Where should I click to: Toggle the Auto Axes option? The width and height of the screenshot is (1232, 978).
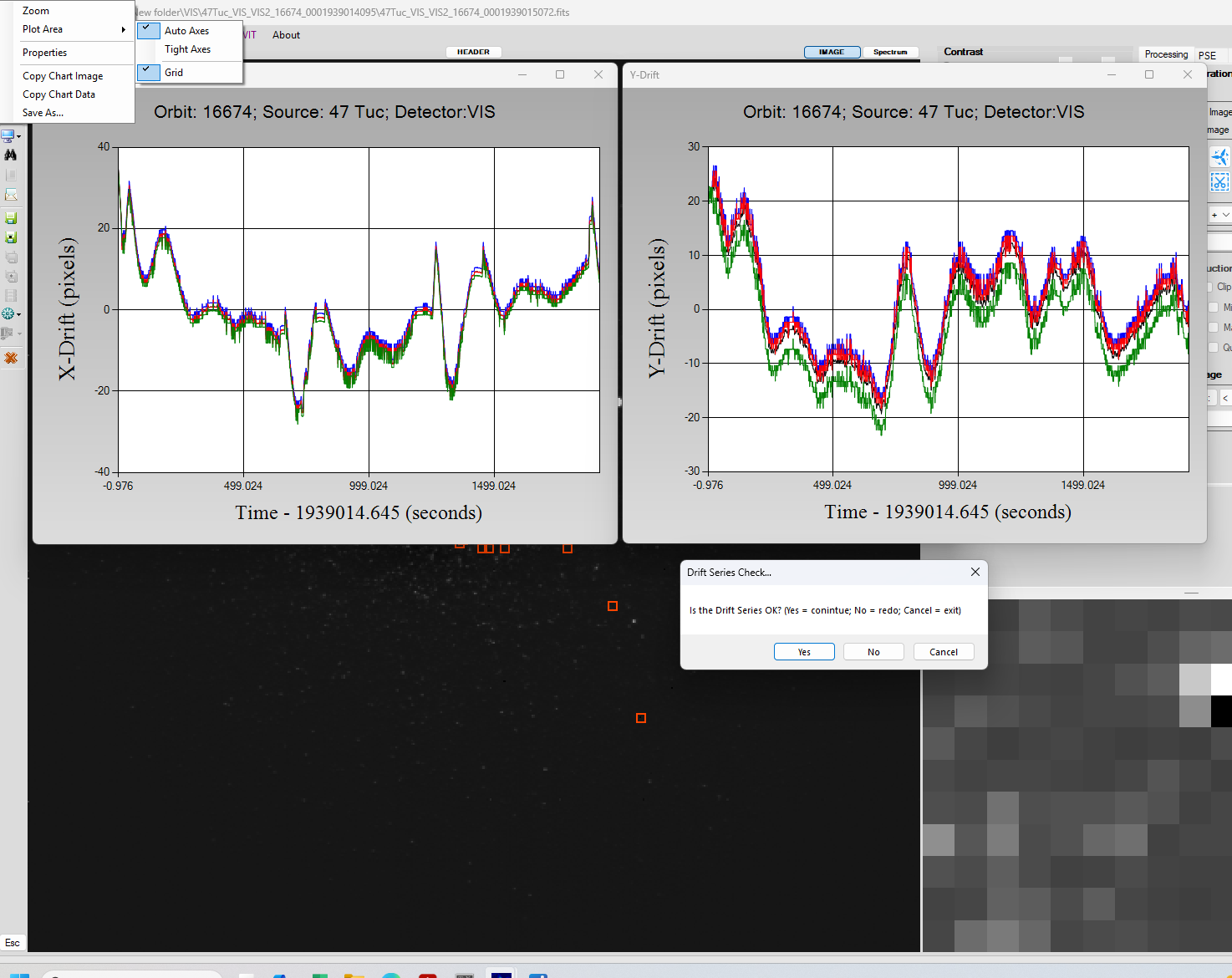(x=186, y=31)
